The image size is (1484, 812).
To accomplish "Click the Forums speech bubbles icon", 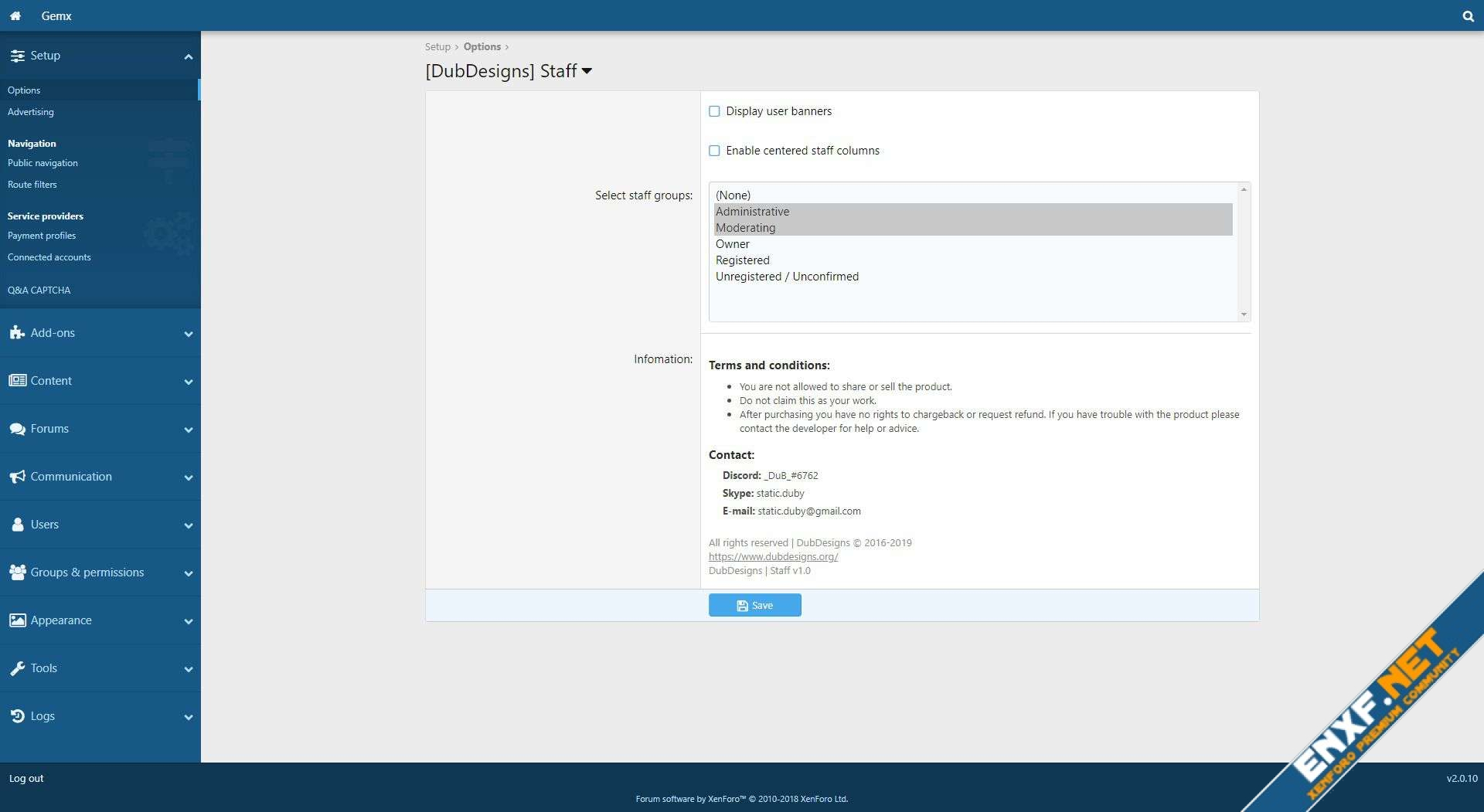I will coord(17,429).
